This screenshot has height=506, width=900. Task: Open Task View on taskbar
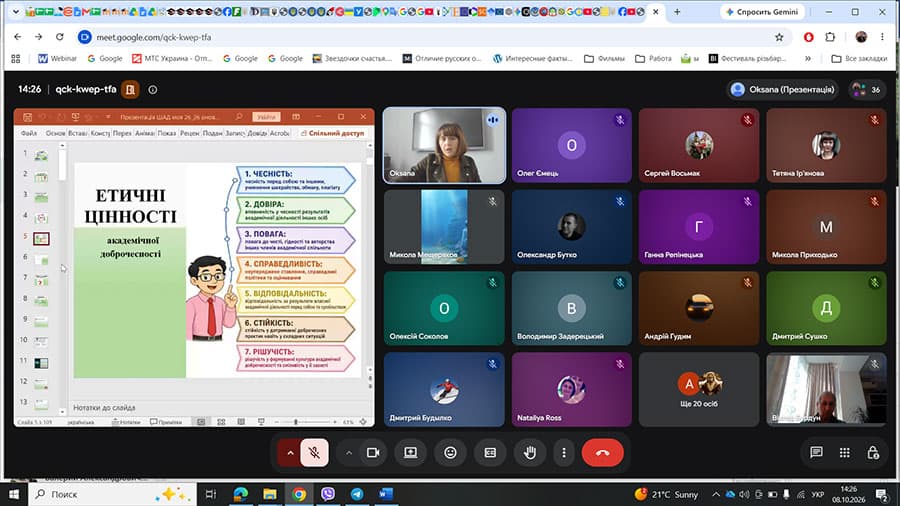click(211, 494)
